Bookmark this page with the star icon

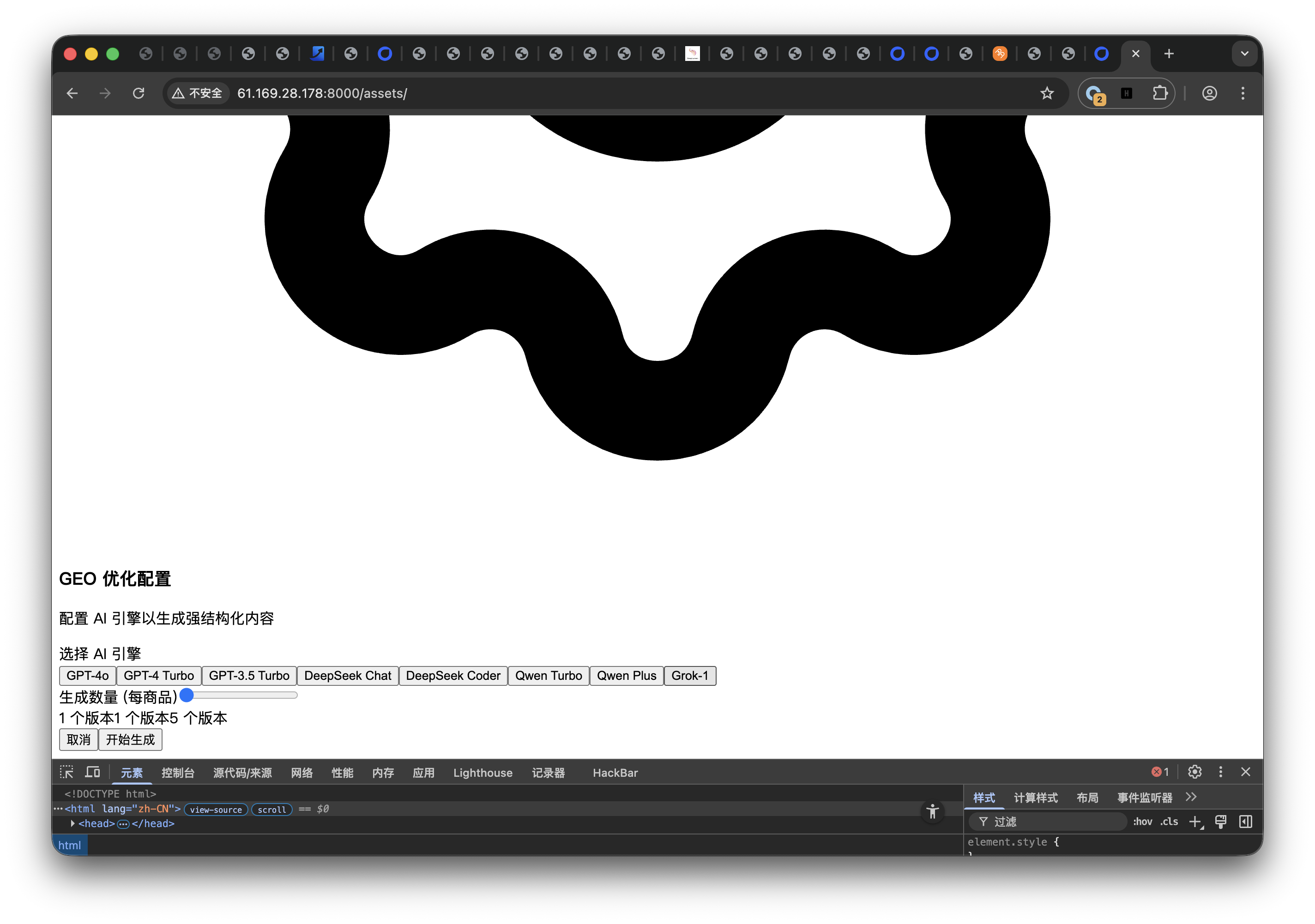(x=1046, y=93)
